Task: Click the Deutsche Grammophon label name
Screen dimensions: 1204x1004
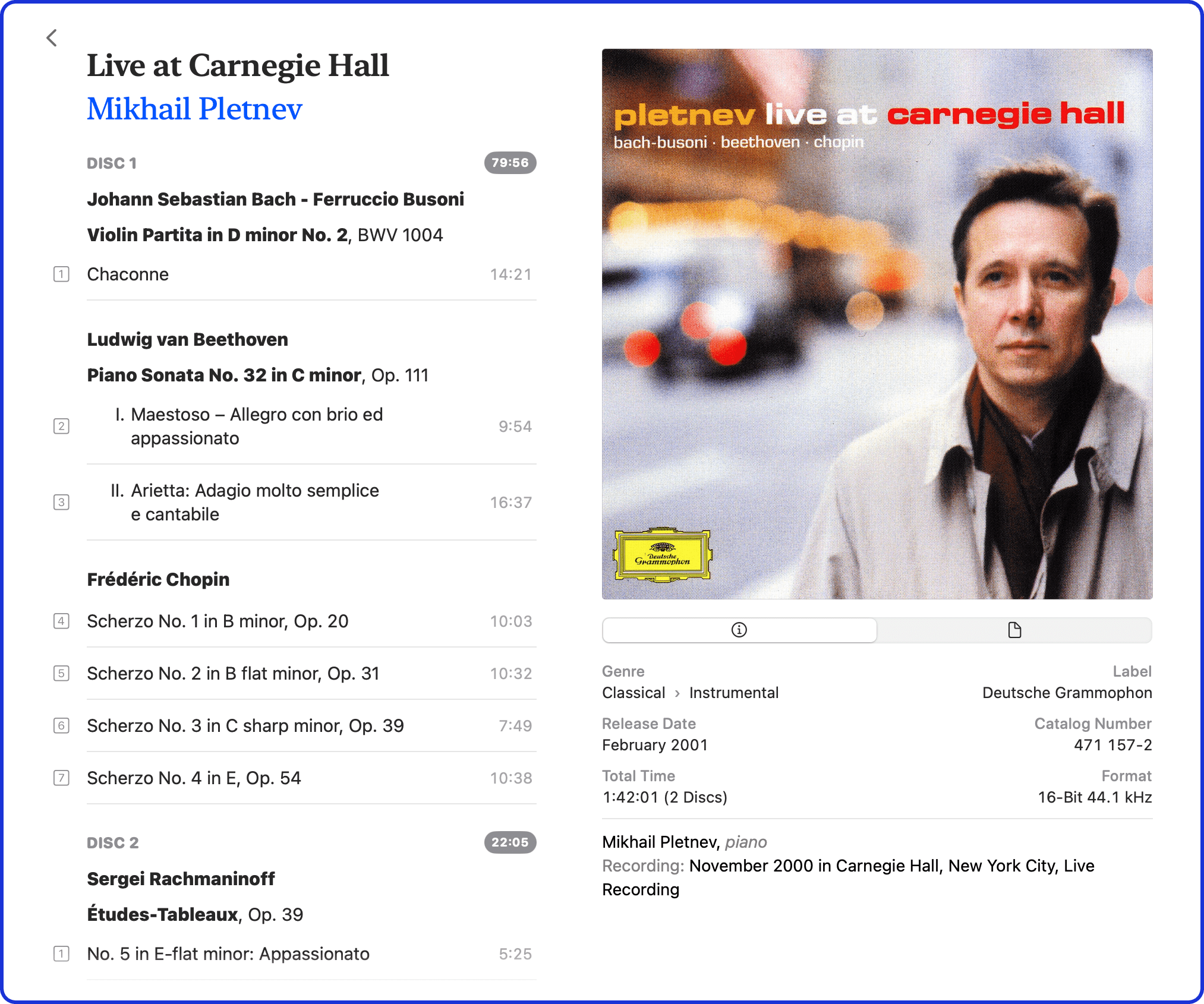Action: (1067, 693)
